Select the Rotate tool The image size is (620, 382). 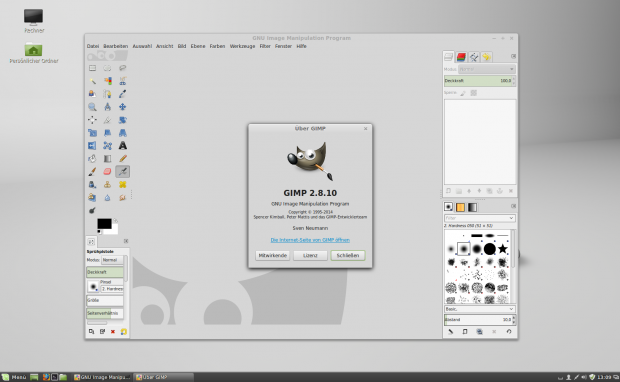123,120
